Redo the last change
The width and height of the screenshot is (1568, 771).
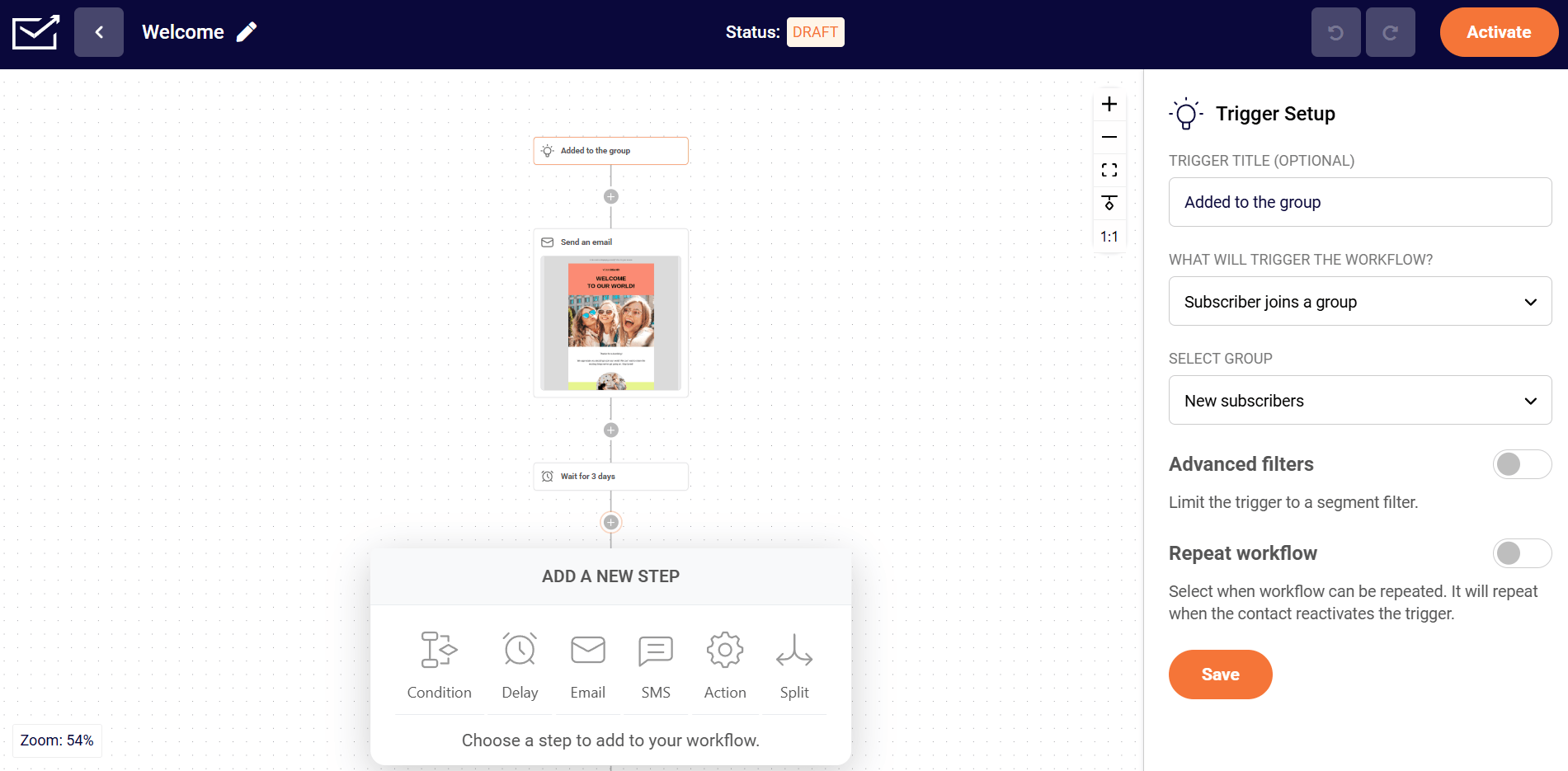(1390, 32)
